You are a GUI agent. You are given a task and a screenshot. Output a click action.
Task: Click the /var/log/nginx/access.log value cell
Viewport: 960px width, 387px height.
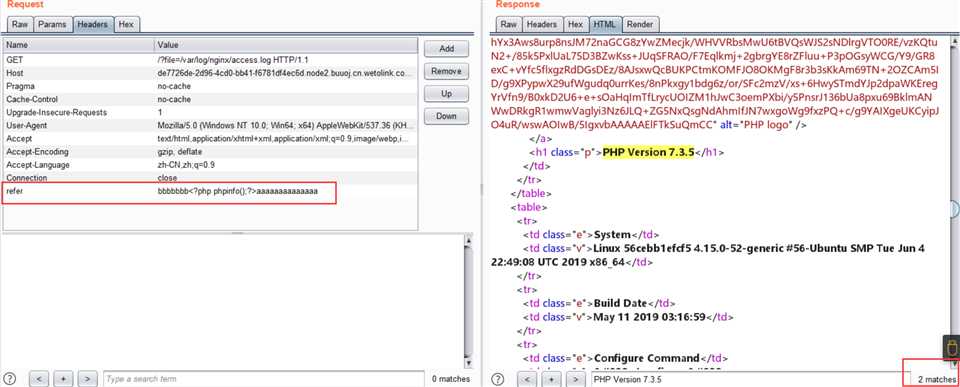pyautogui.click(x=286, y=60)
